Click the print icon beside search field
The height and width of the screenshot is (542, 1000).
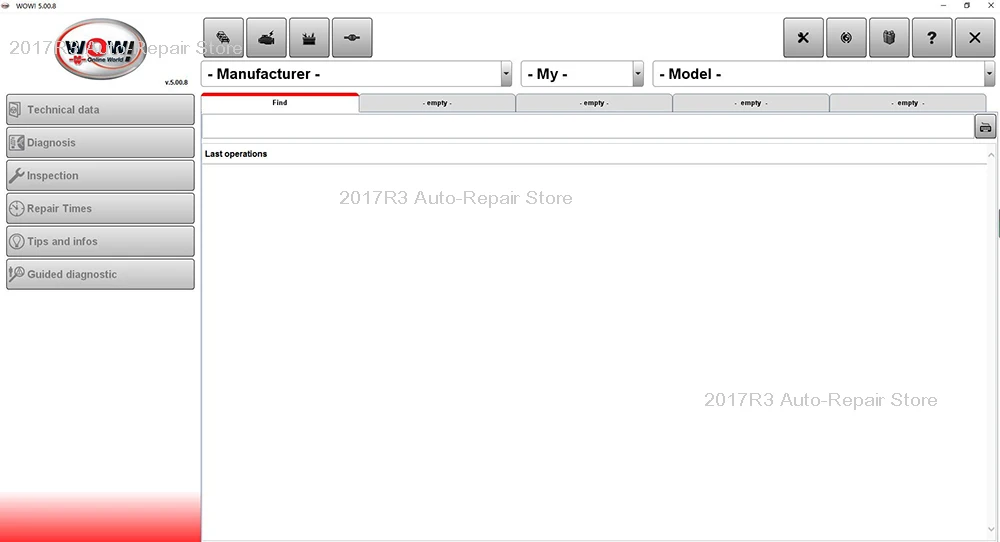point(985,127)
